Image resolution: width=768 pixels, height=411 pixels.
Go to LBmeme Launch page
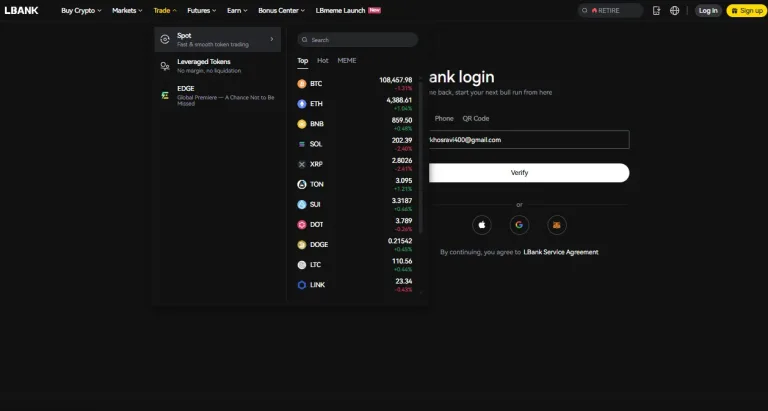click(348, 10)
